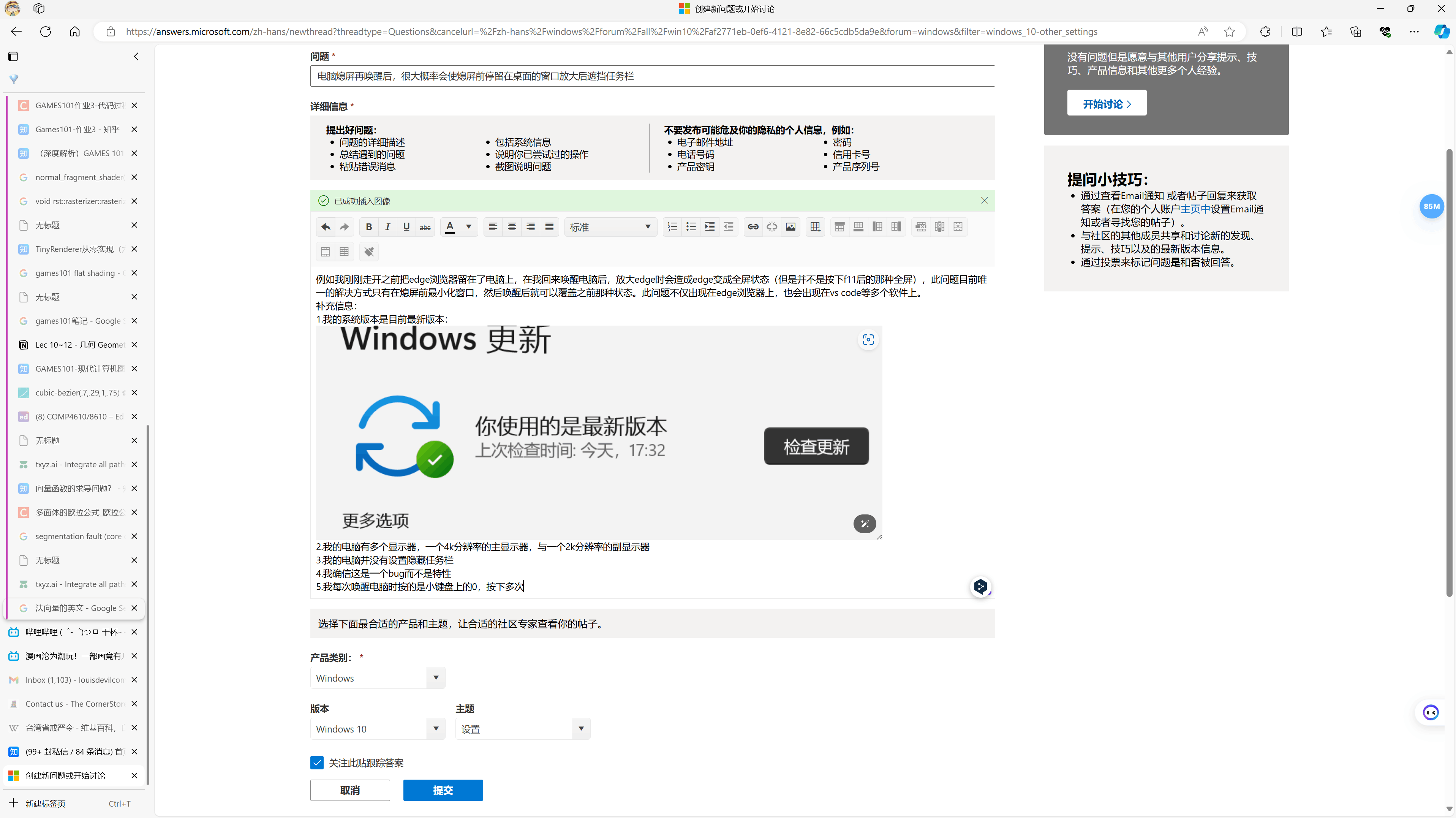Click the insert image toolbar icon
The image size is (1456, 818).
(790, 227)
